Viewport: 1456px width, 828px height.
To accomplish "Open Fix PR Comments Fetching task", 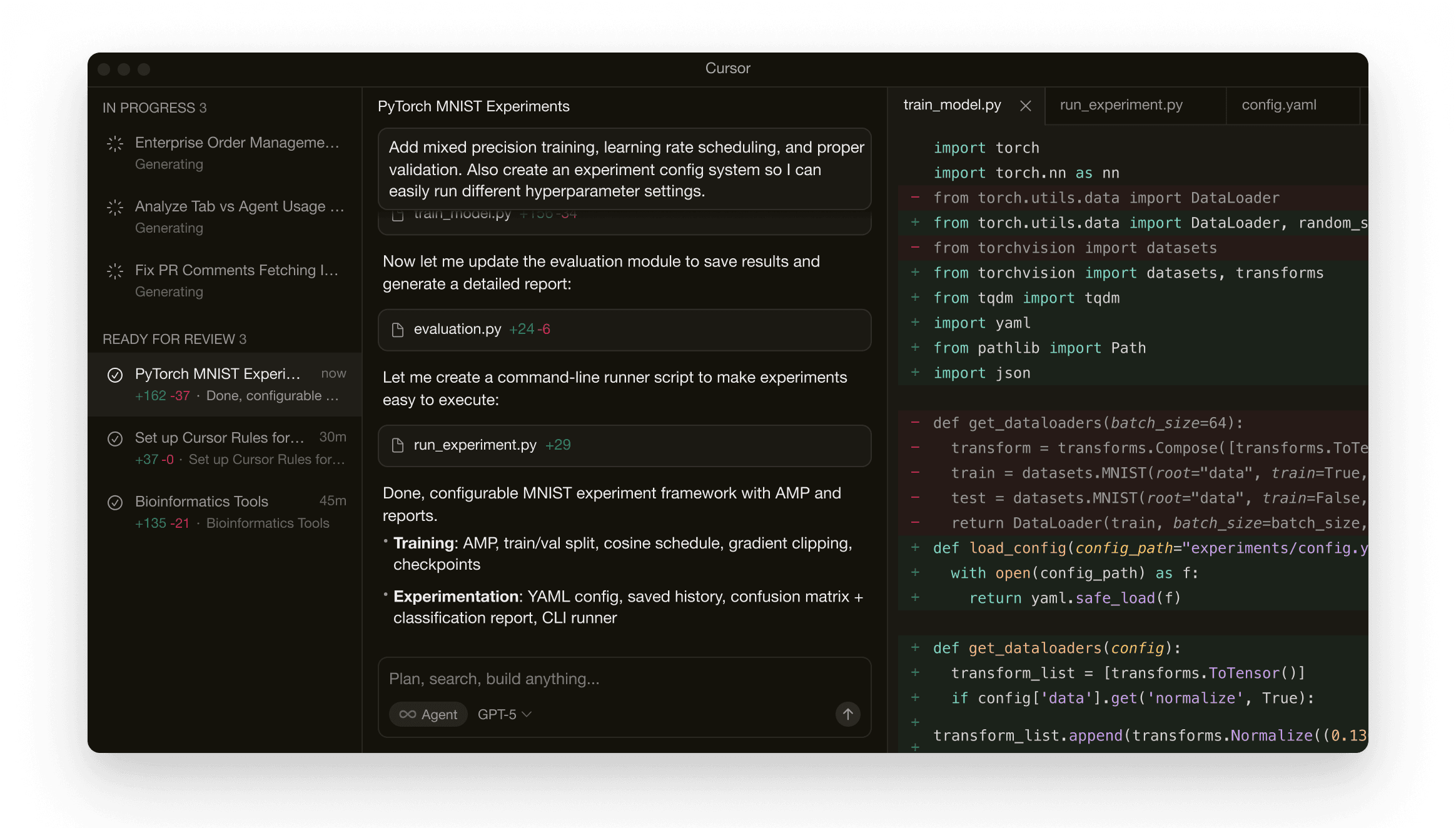I will point(225,280).
